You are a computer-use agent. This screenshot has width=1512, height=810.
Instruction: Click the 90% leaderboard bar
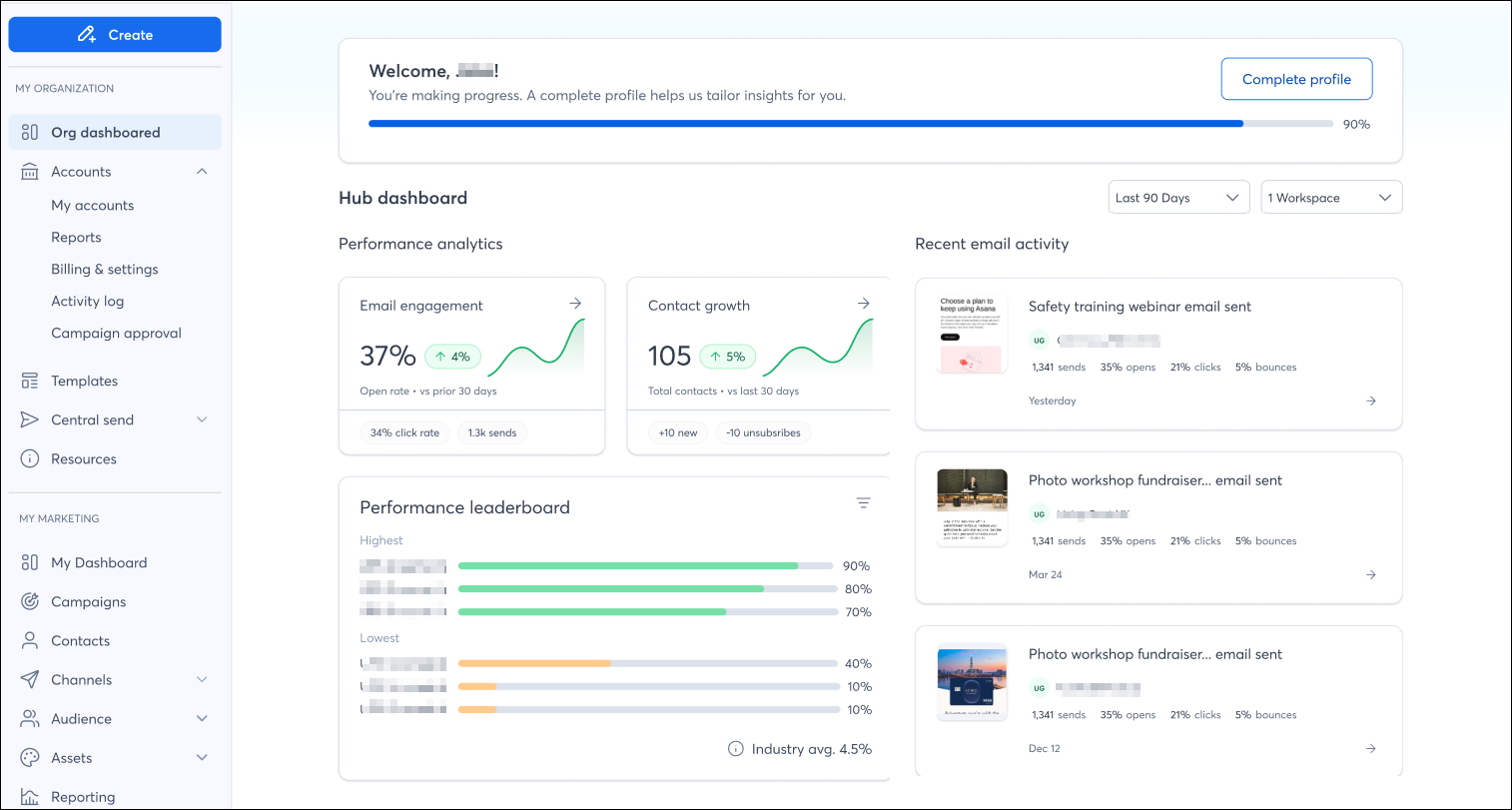click(x=646, y=566)
